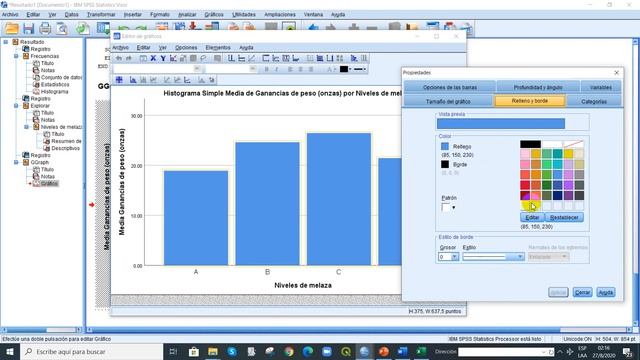Select the Relleno fill color swatch
This screenshot has width=640, height=360.
click(445, 146)
